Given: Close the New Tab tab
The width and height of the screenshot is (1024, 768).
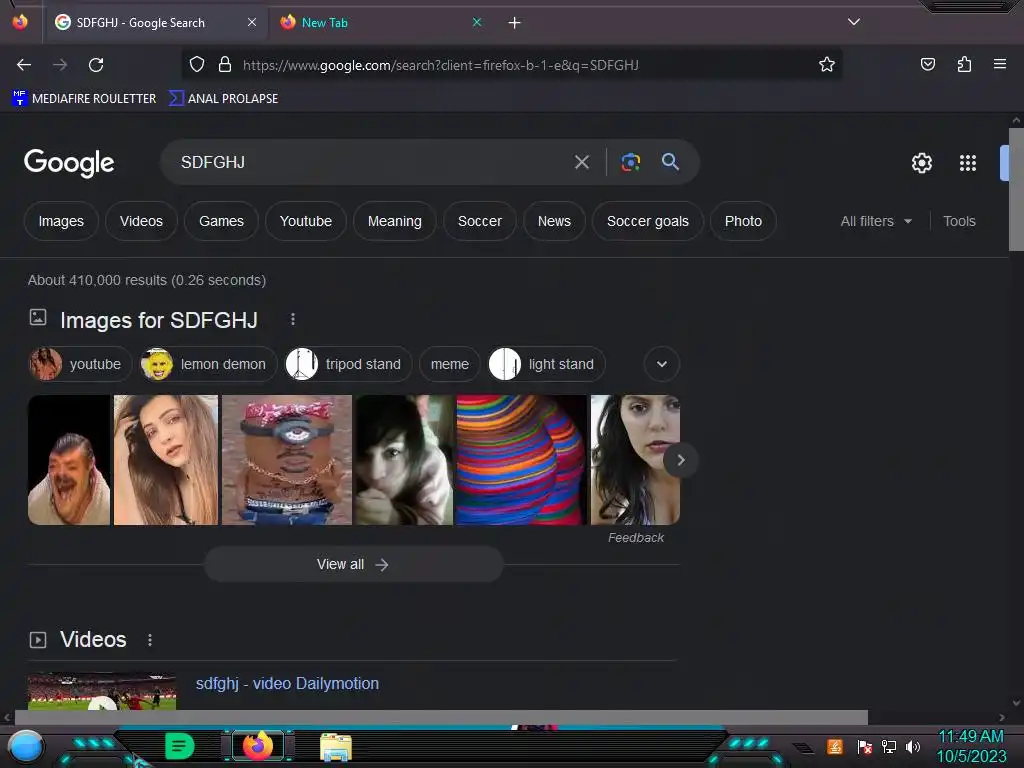Looking at the screenshot, I should coord(477,22).
